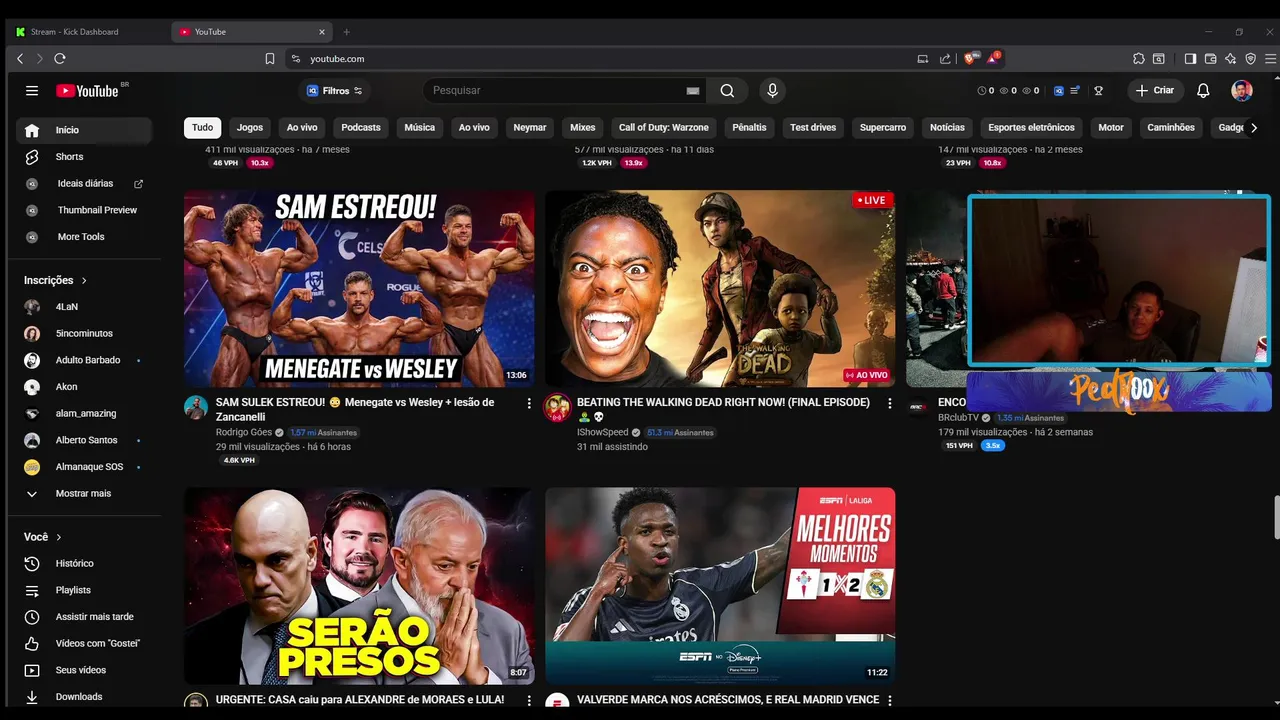
Task: Reload the page
Action: [60, 59]
